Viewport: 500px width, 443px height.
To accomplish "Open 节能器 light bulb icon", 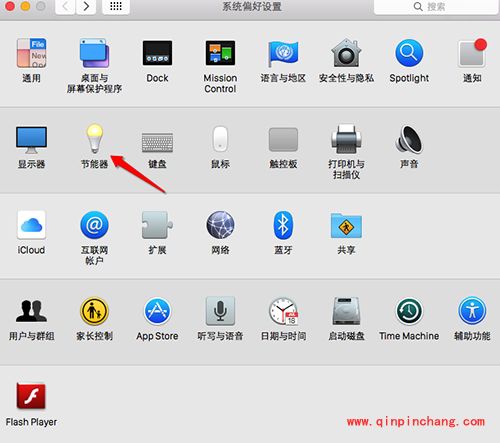I will click(95, 138).
